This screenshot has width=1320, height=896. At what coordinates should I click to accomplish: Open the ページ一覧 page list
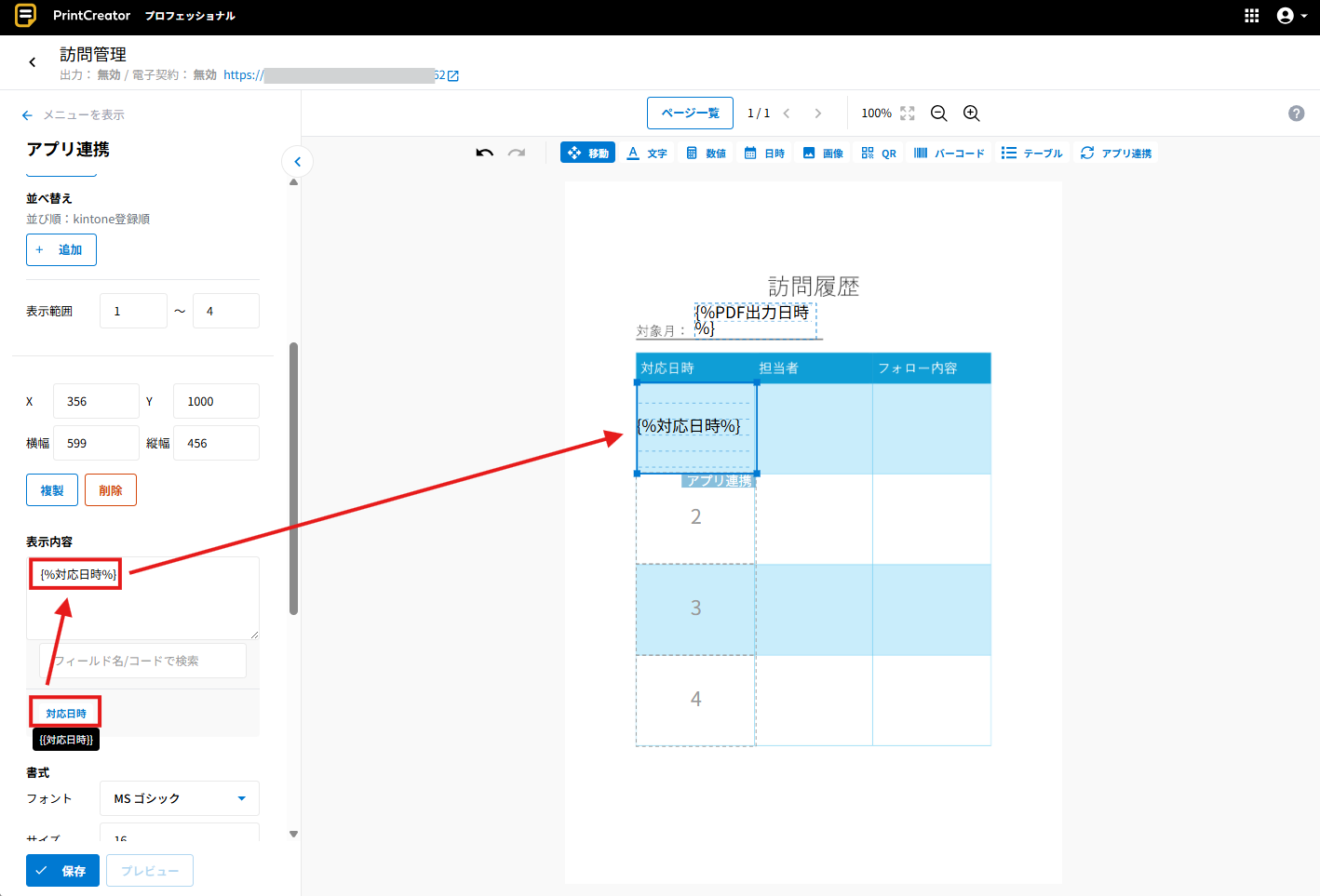[x=690, y=114]
